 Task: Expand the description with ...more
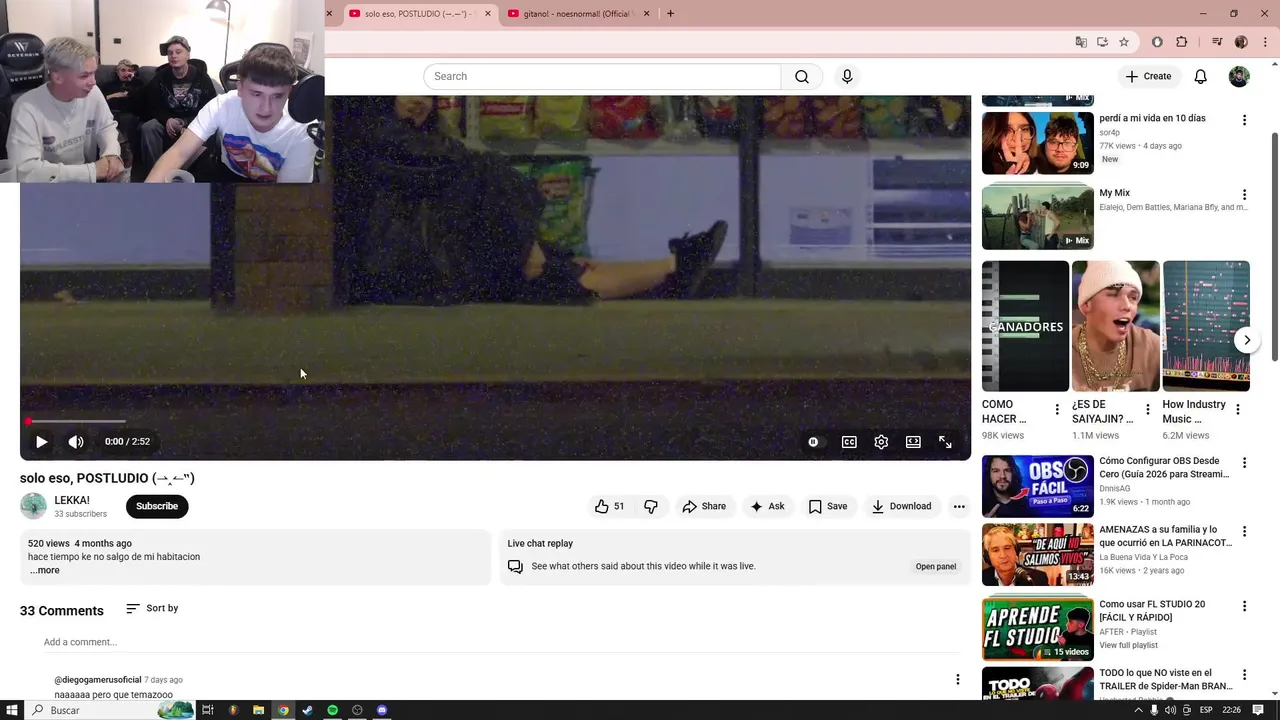coord(45,570)
